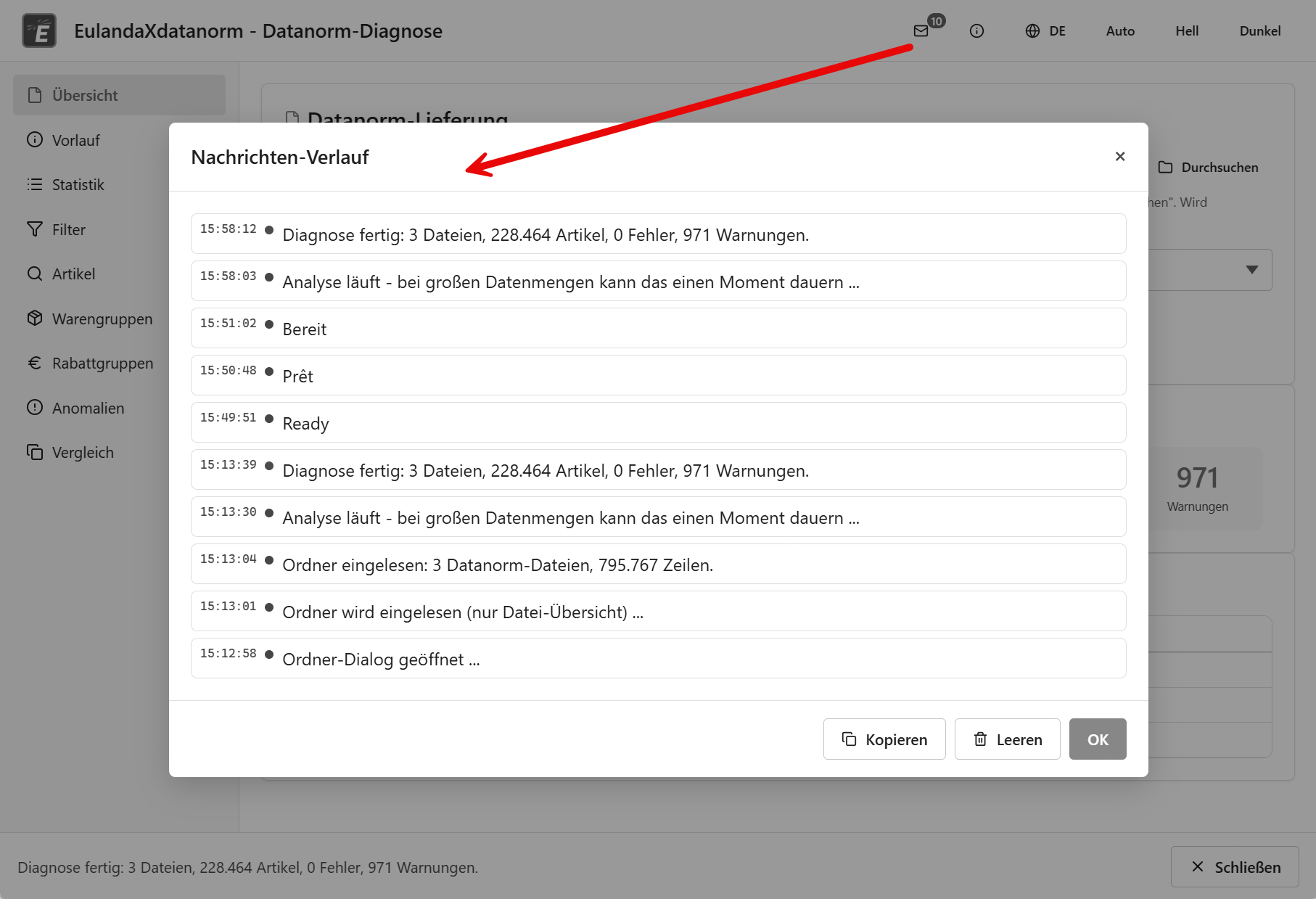Open the Filter sidebar page
Viewport: 1316px width, 899px height.
point(119,229)
